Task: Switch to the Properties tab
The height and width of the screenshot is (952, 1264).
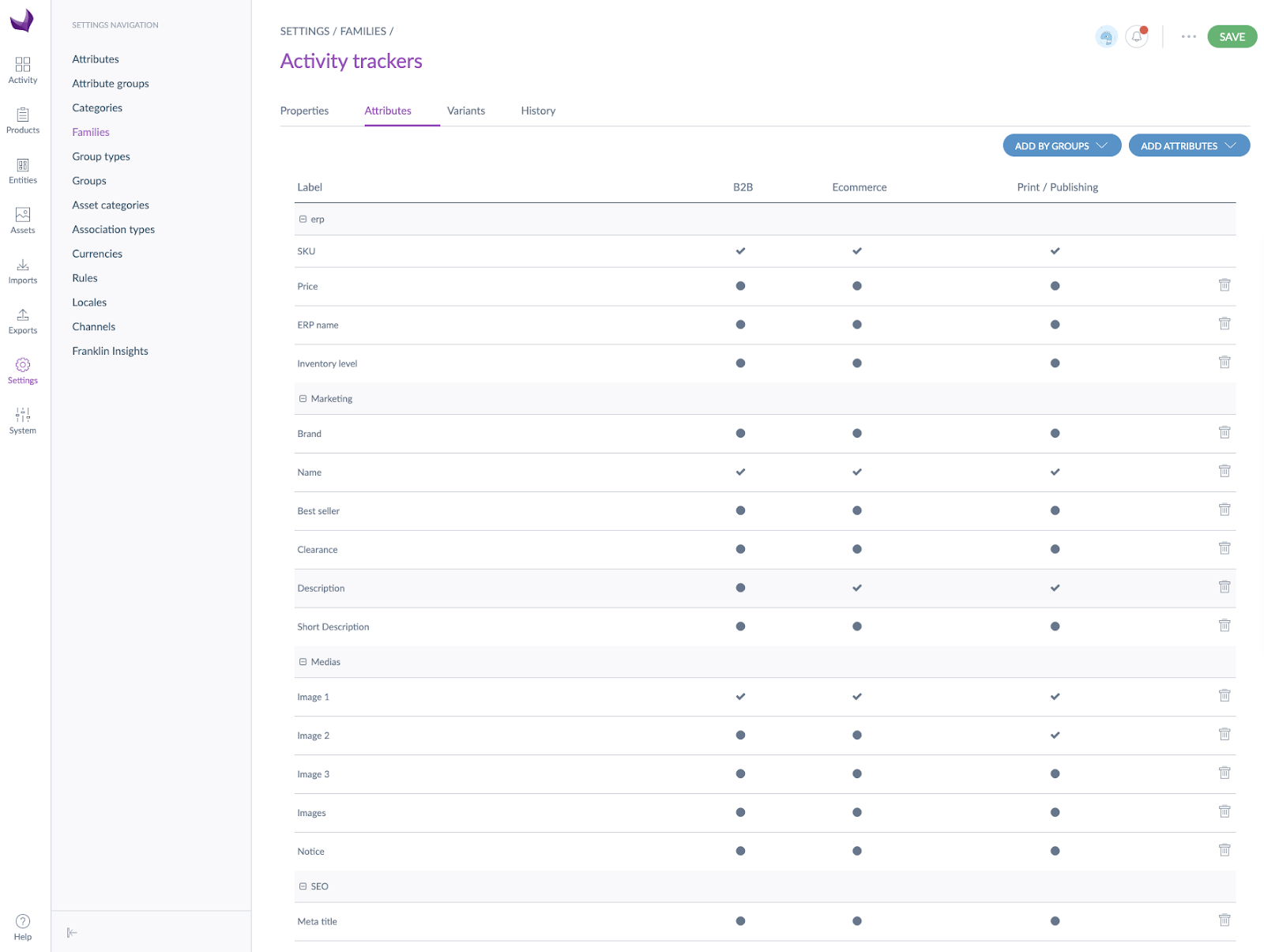Action: point(304,111)
